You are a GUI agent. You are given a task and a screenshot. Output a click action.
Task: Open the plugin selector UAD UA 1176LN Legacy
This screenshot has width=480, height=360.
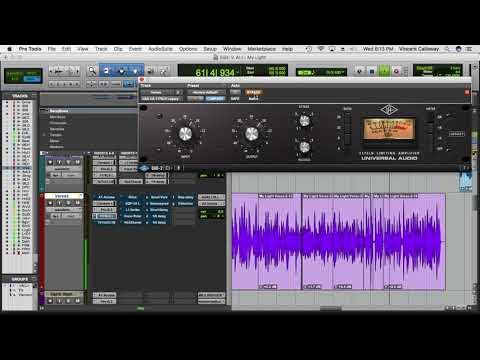point(161,99)
